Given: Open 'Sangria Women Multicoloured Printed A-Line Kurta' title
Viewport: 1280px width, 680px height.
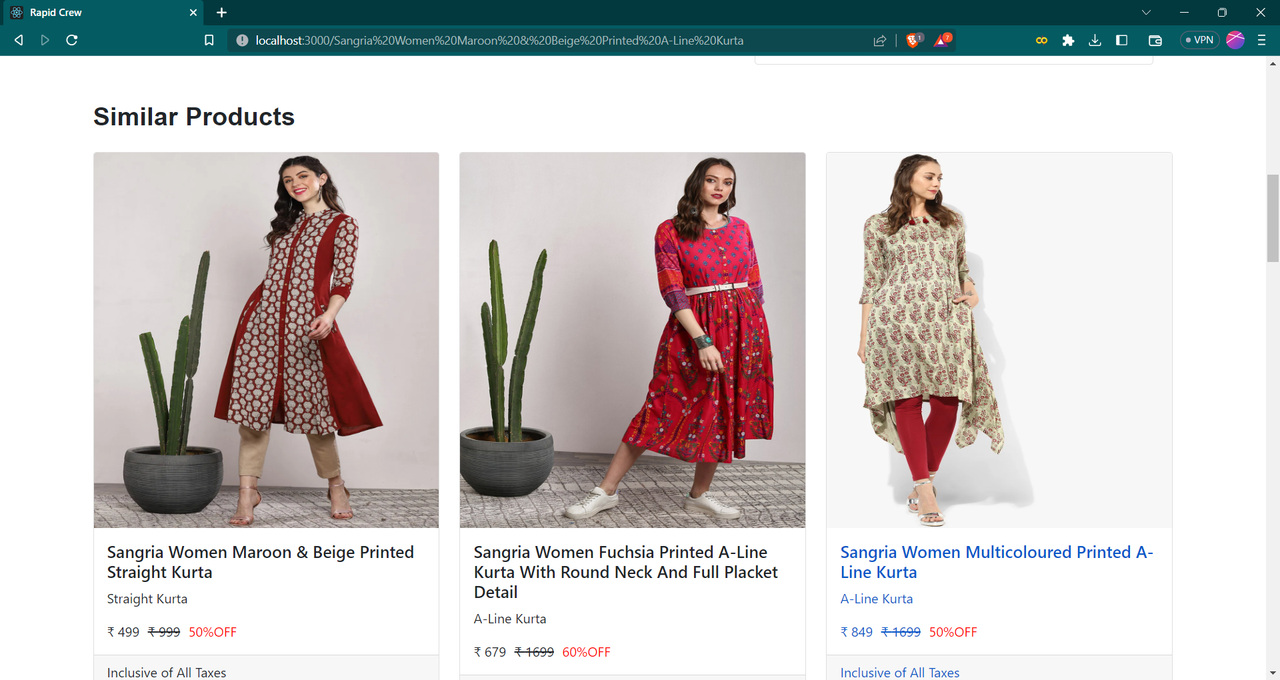Looking at the screenshot, I should click(x=997, y=562).
